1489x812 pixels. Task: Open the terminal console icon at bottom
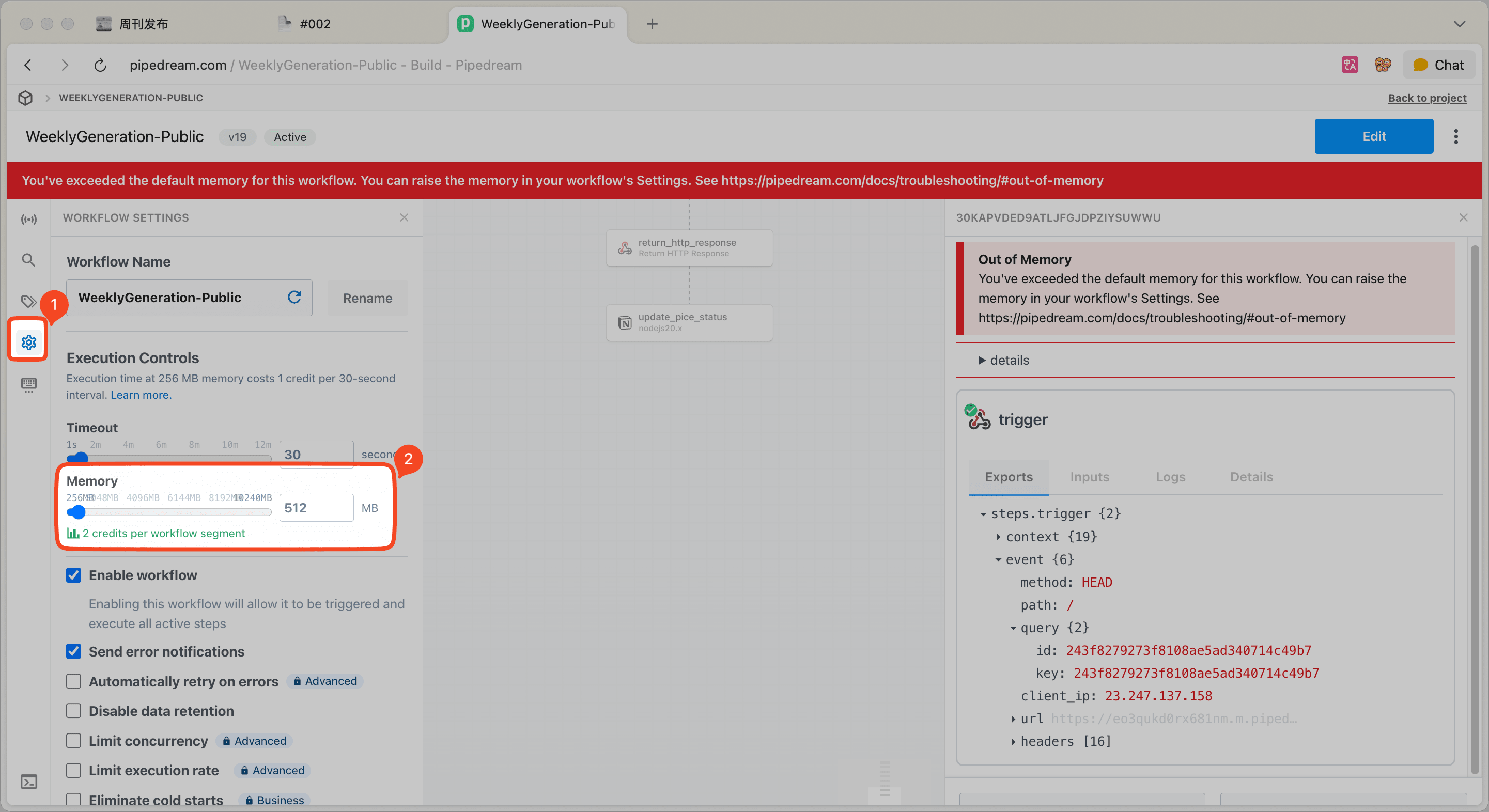coord(28,782)
